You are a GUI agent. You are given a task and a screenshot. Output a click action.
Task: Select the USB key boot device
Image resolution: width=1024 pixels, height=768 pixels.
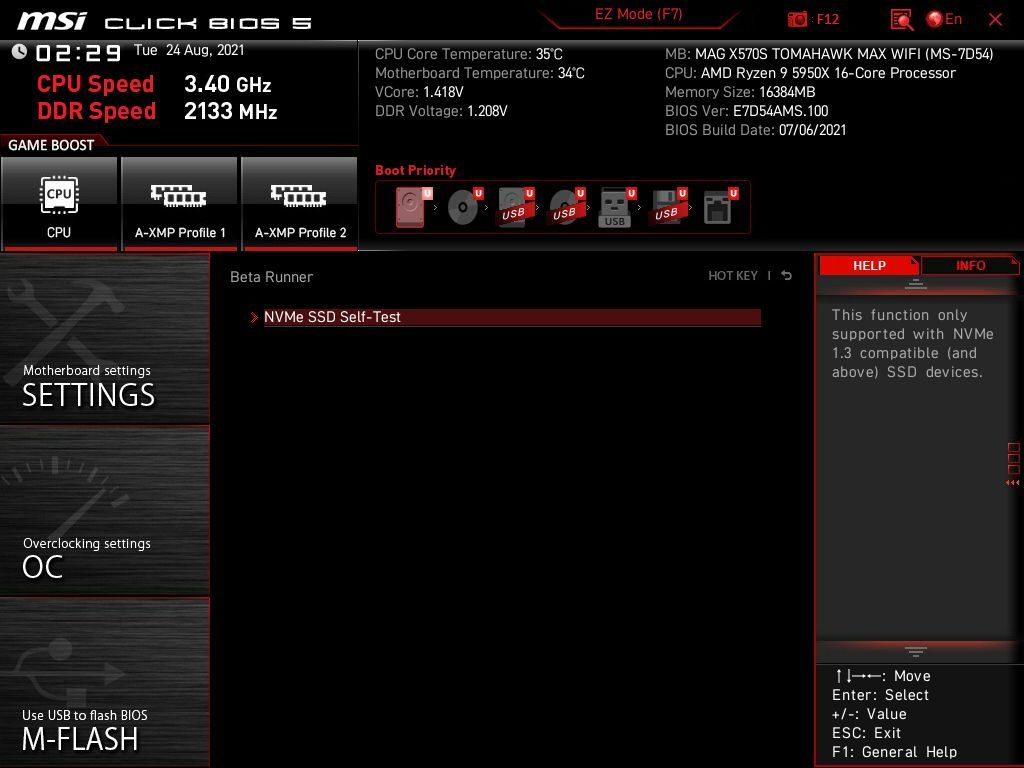pos(616,207)
